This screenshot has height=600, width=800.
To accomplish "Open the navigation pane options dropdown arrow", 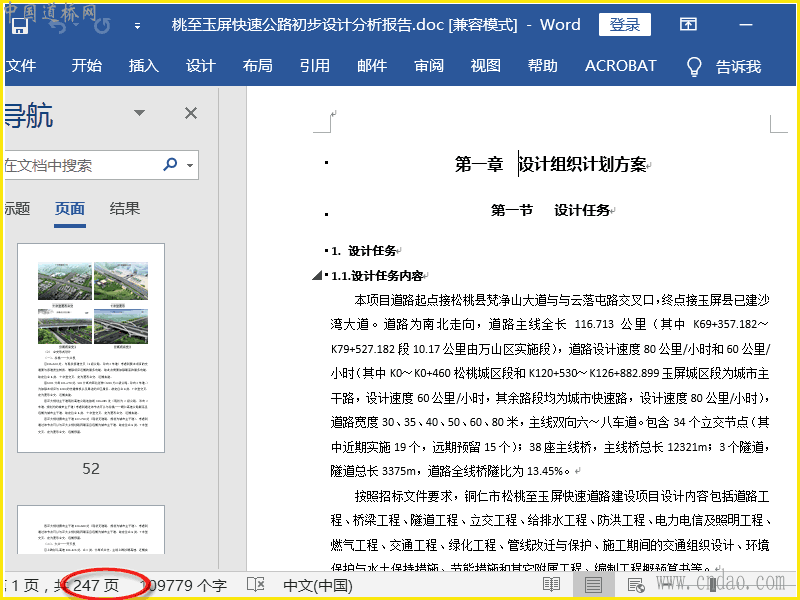I will 139,114.
